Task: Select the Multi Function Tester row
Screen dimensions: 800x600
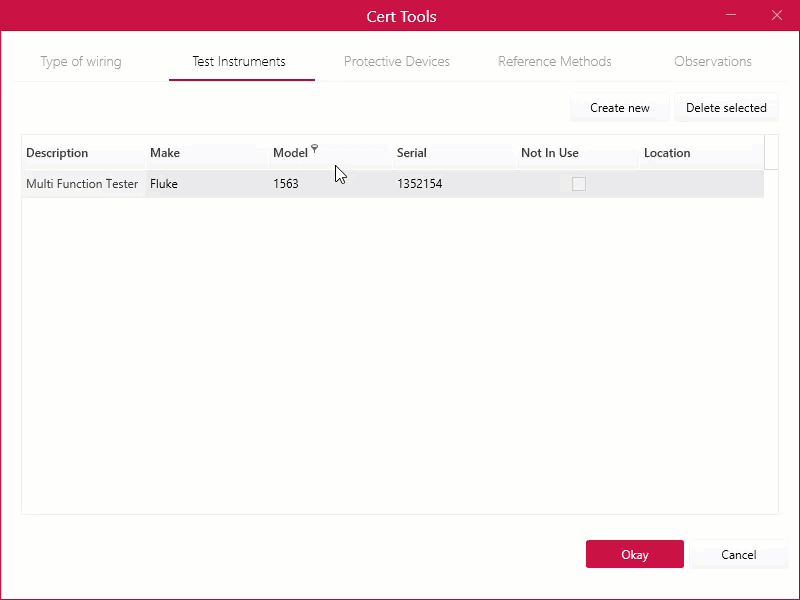Action: point(82,184)
